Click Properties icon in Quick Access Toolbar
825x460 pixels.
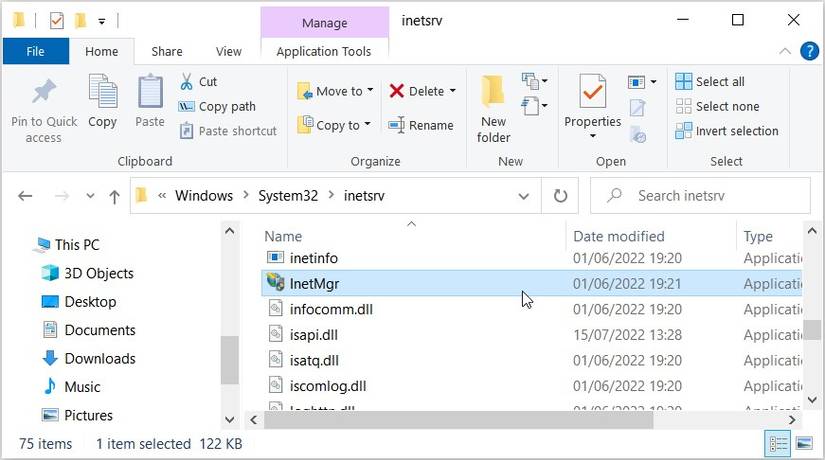pos(56,21)
